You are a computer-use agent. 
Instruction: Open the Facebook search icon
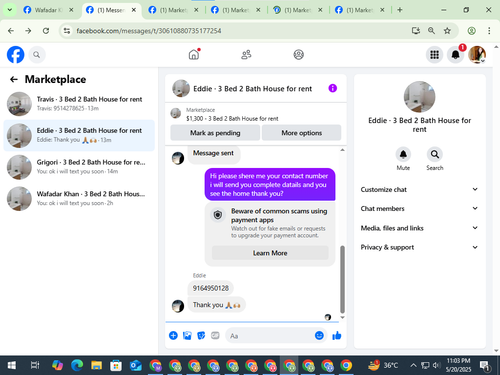coord(37,55)
